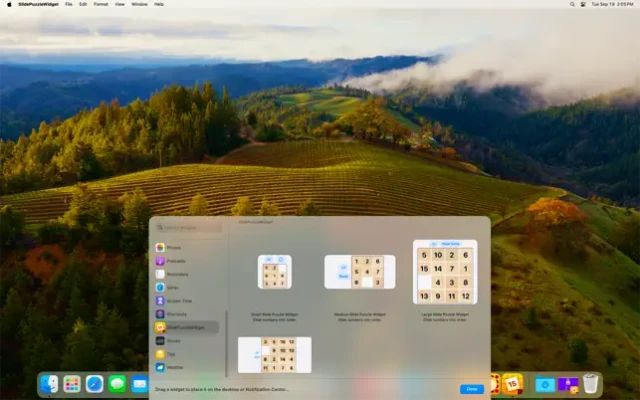The width and height of the screenshot is (640, 400).
Task: Click Reset in the medium puzzle widget
Action: pos(343,276)
